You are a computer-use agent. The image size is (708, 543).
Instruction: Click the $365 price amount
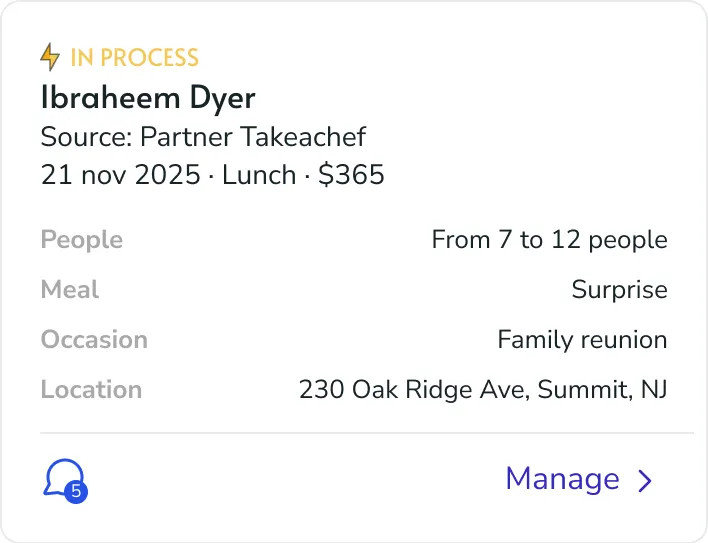(x=351, y=175)
